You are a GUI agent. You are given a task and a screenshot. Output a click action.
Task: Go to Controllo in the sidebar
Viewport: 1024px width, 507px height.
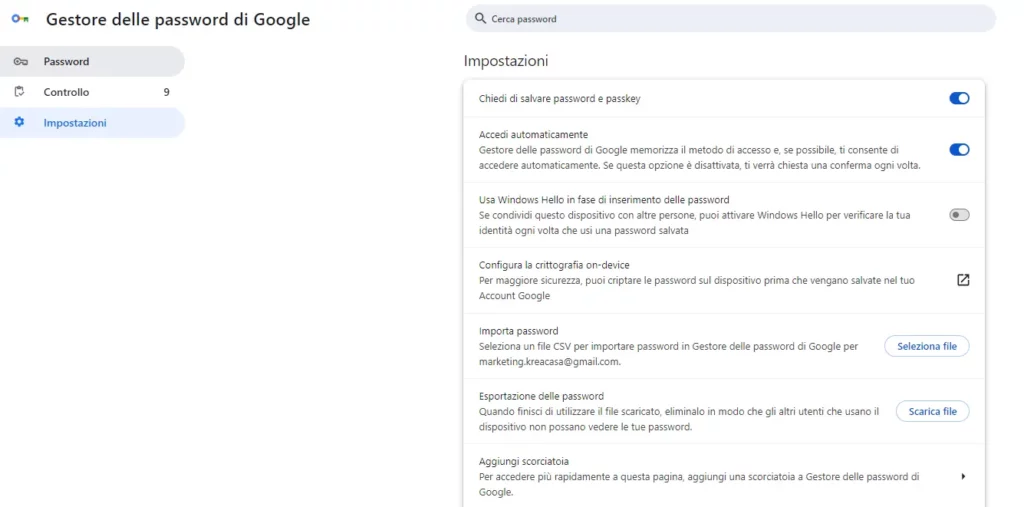(92, 92)
